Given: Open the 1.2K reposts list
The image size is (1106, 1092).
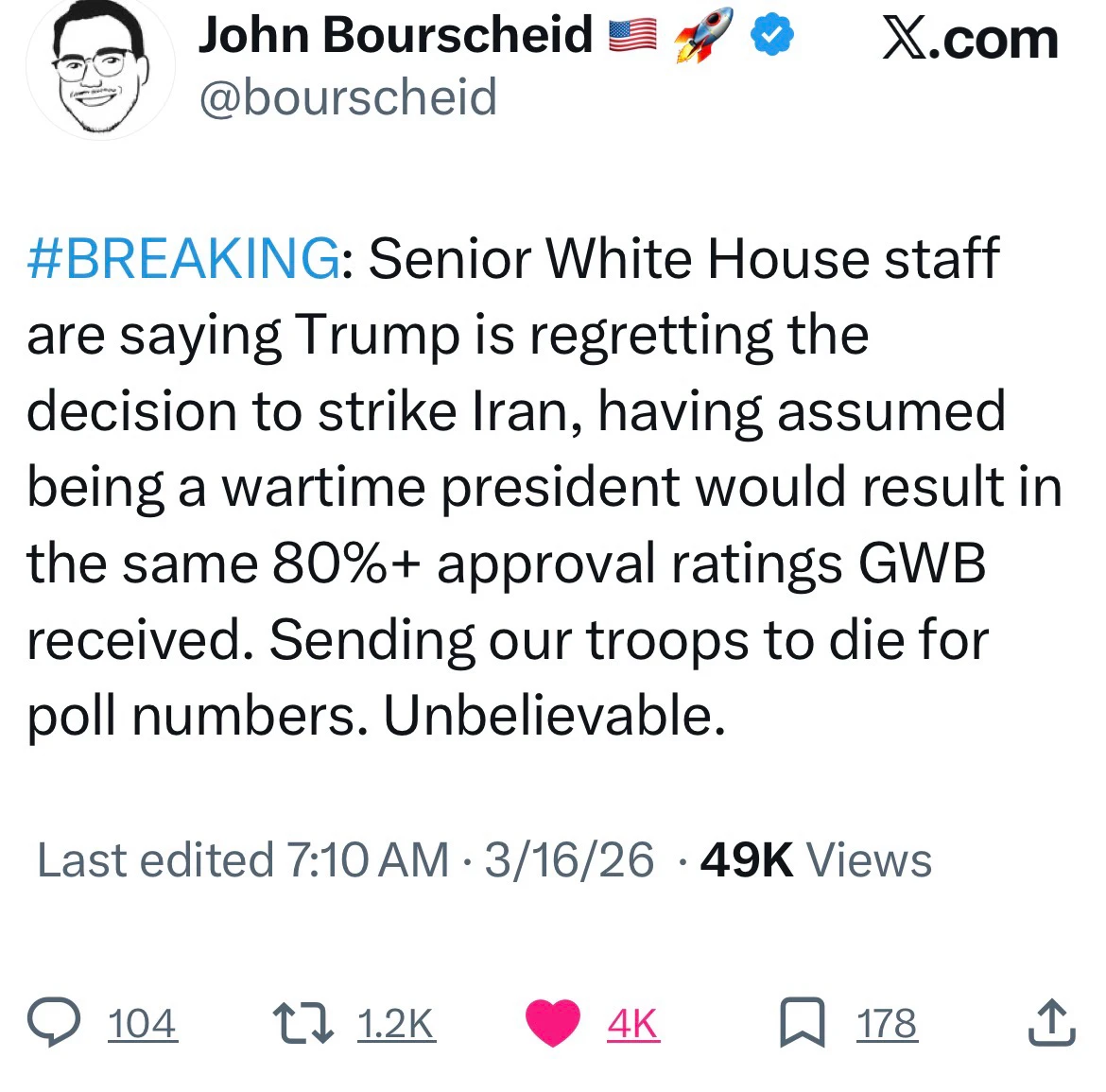Looking at the screenshot, I should (x=396, y=1024).
